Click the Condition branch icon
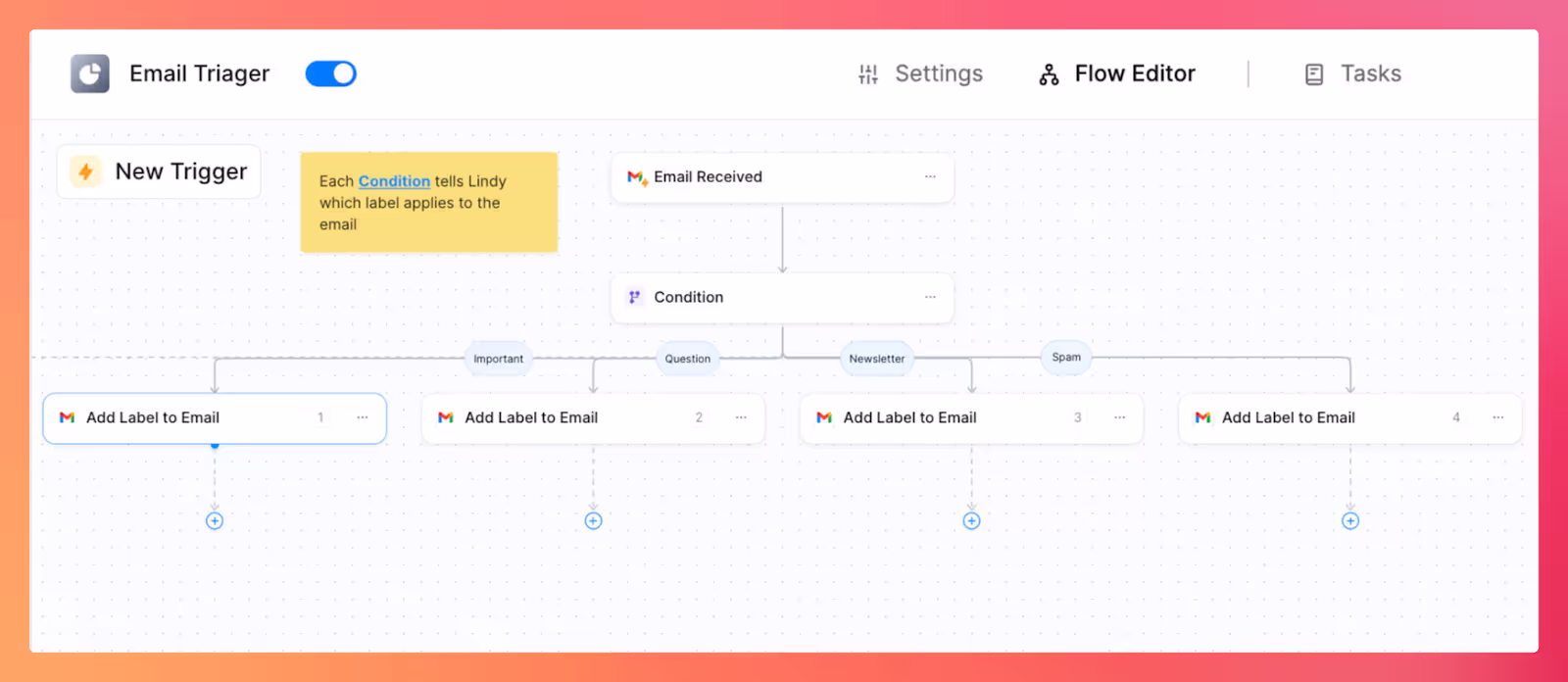Image resolution: width=1568 pixels, height=682 pixels. tap(635, 297)
